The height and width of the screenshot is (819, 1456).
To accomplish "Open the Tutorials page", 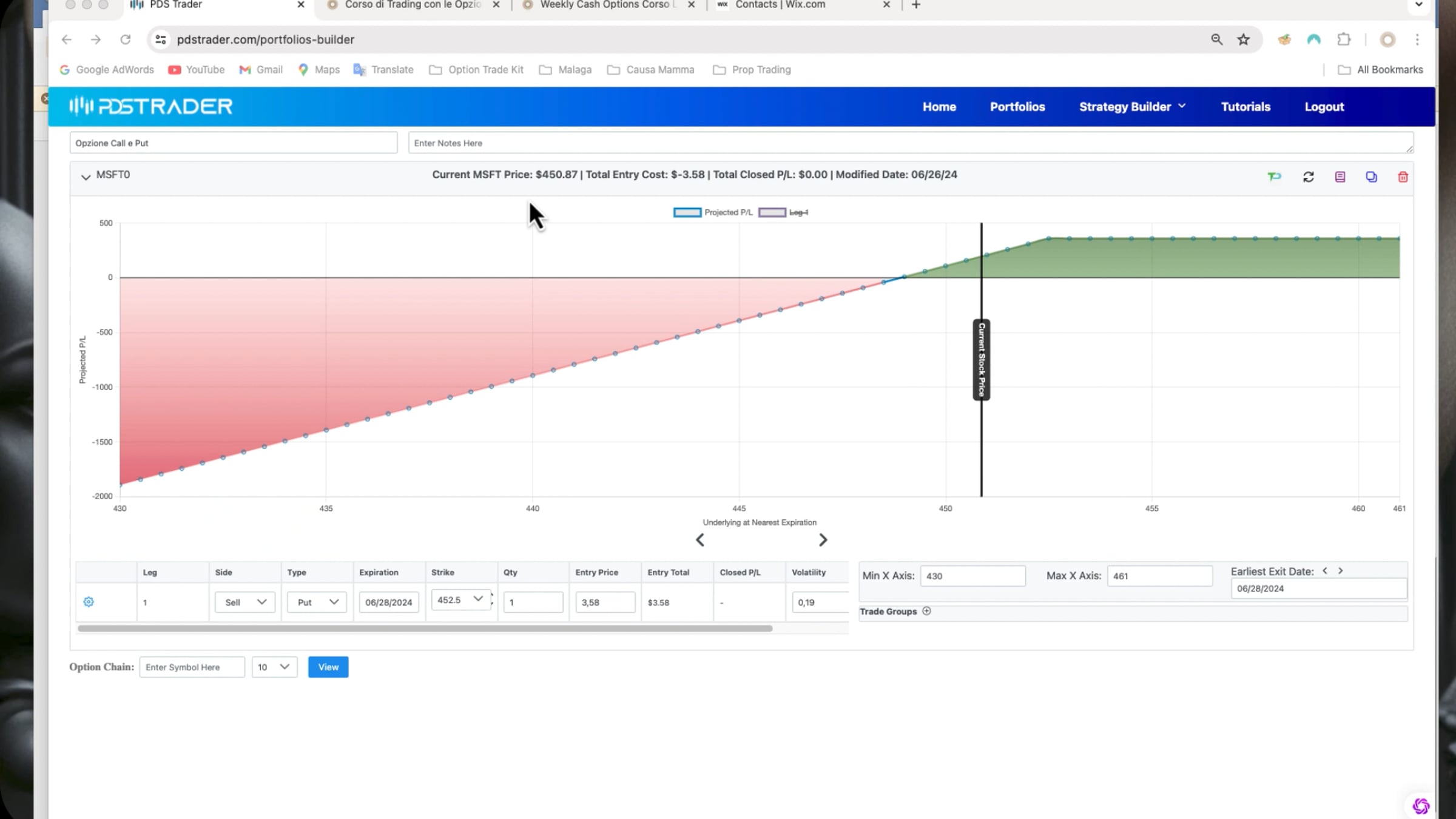I will pos(1245,107).
